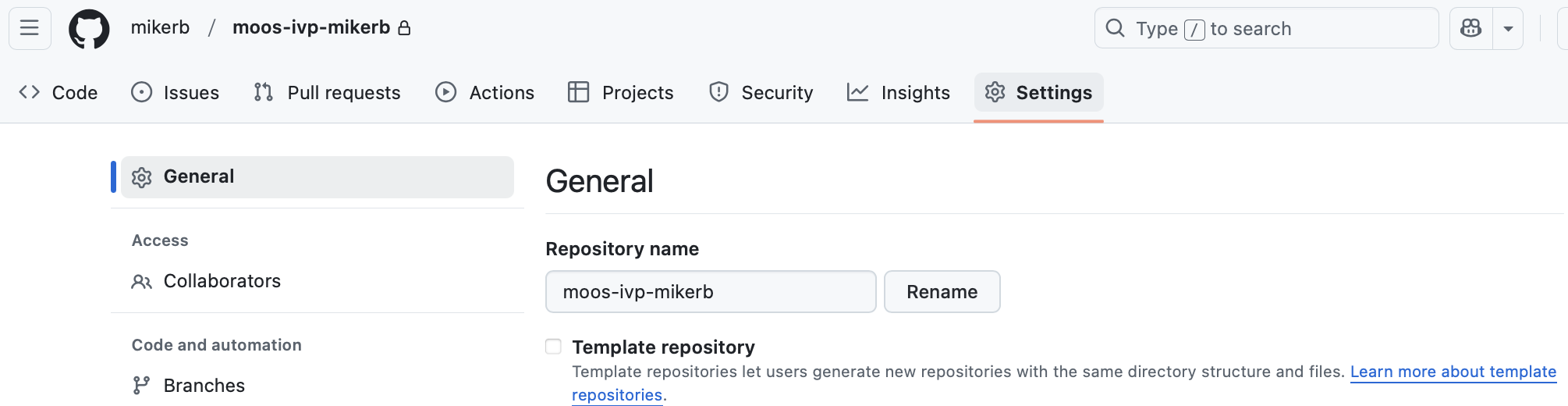Open the Projects tab
Screen dimensions: 1568x406
point(621,92)
